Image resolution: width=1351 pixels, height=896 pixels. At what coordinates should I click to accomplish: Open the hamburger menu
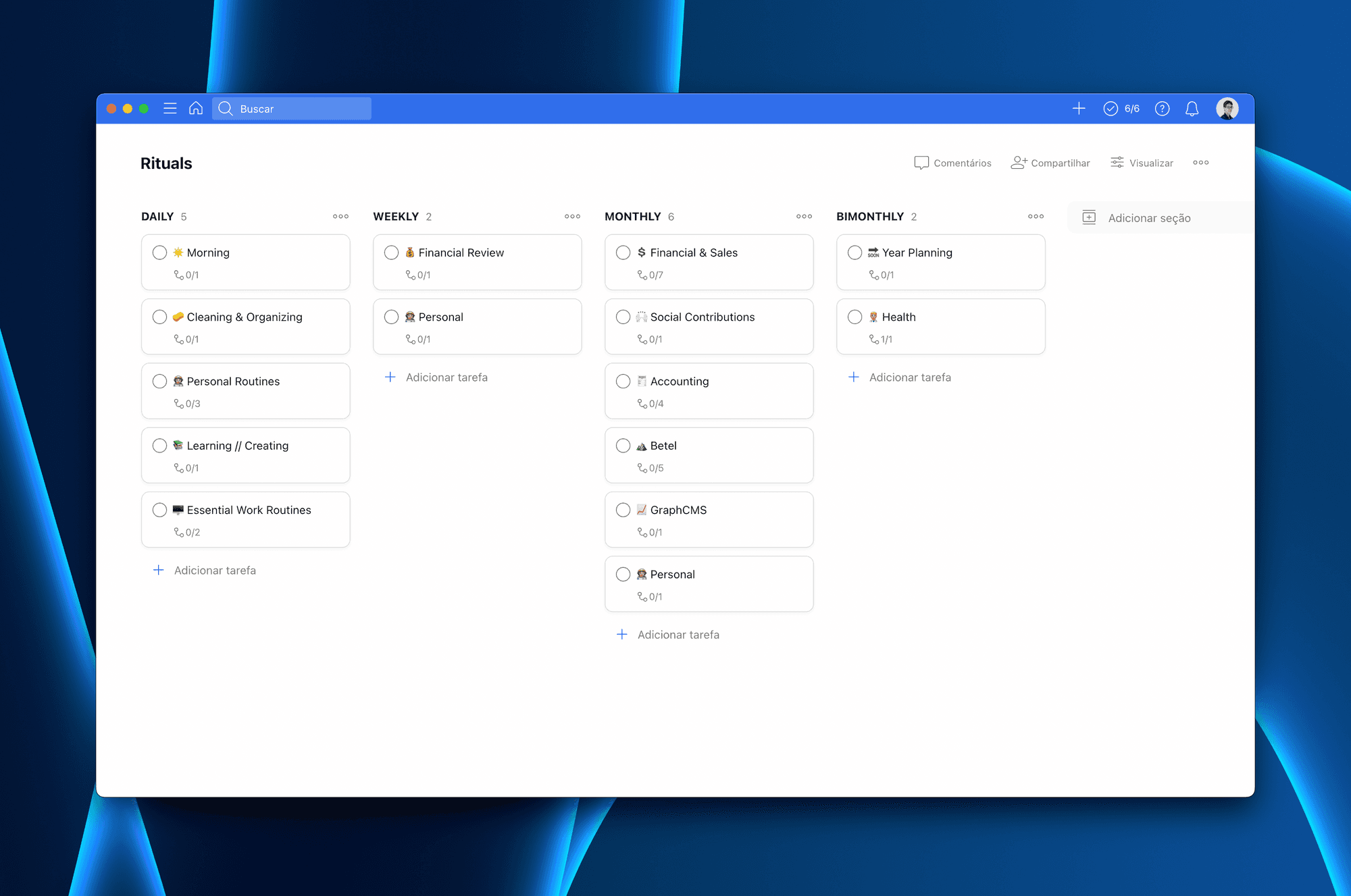pos(170,108)
